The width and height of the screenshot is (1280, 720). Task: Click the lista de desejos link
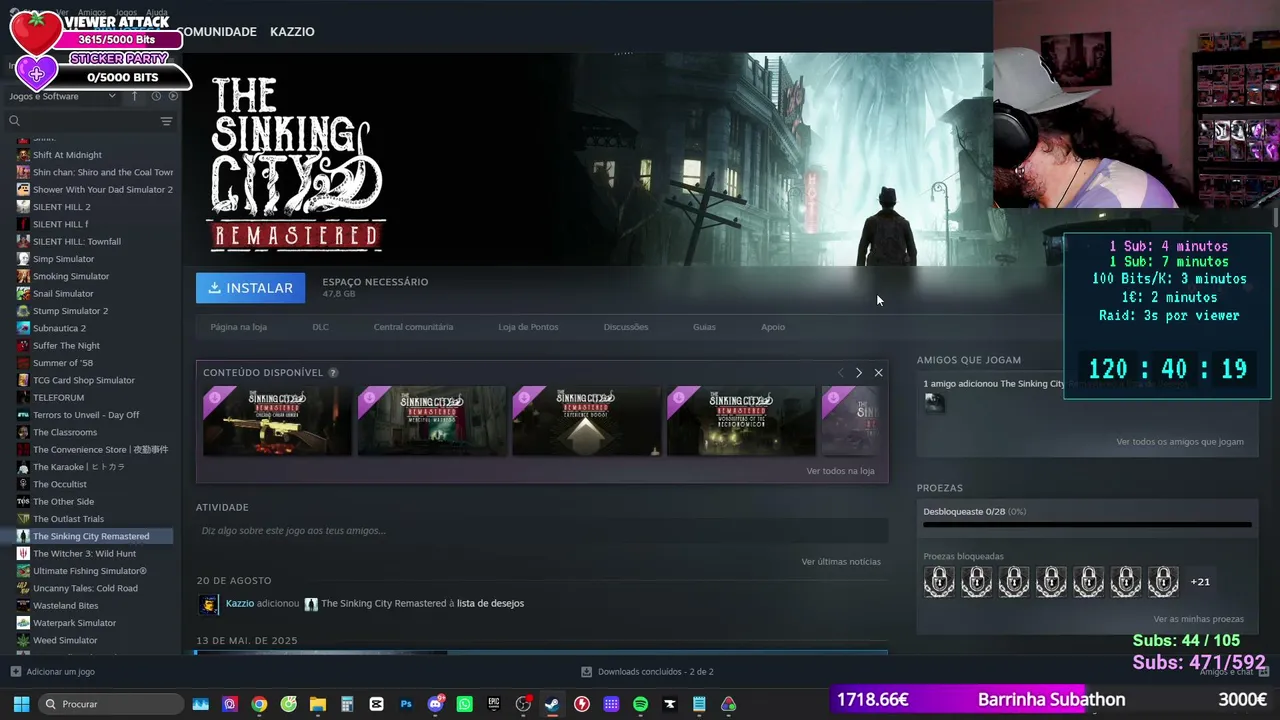[490, 603]
